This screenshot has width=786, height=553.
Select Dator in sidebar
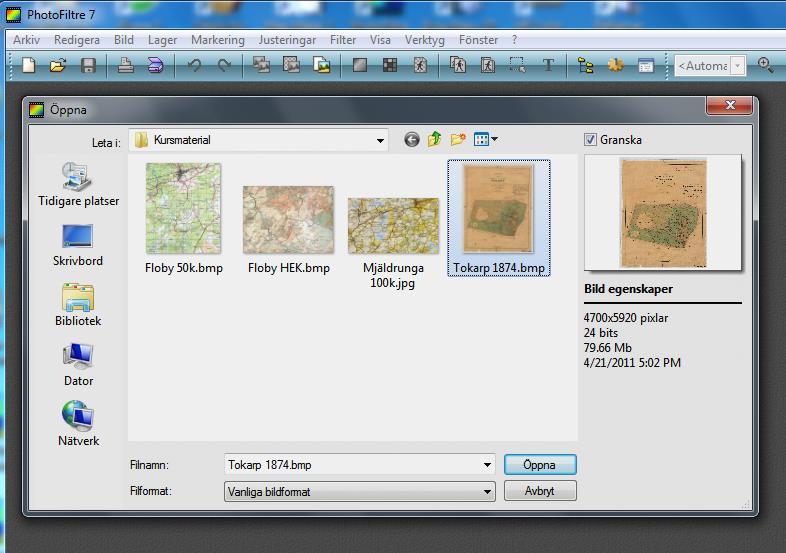pyautogui.click(x=78, y=365)
